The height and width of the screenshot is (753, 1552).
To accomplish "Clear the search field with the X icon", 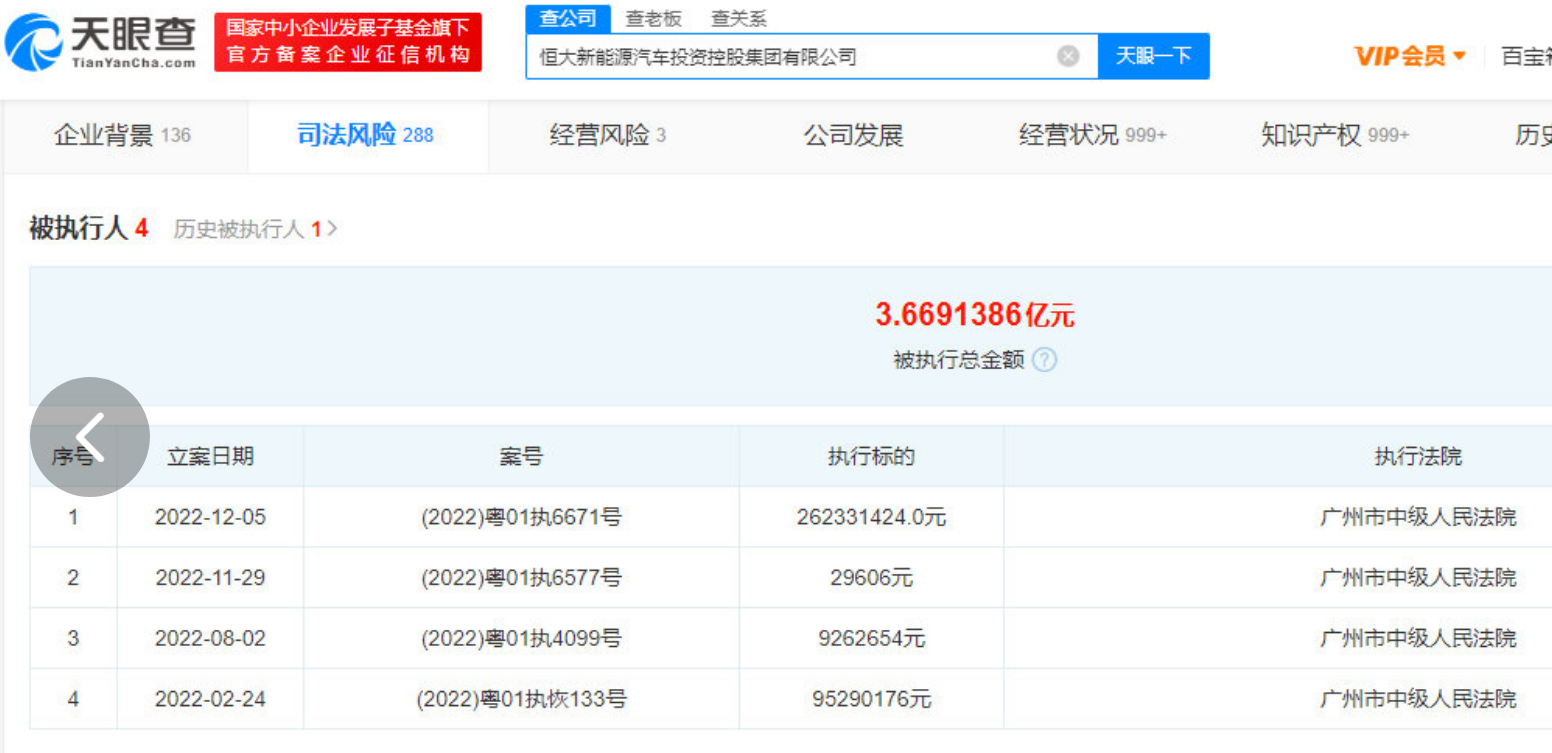I will (1068, 57).
